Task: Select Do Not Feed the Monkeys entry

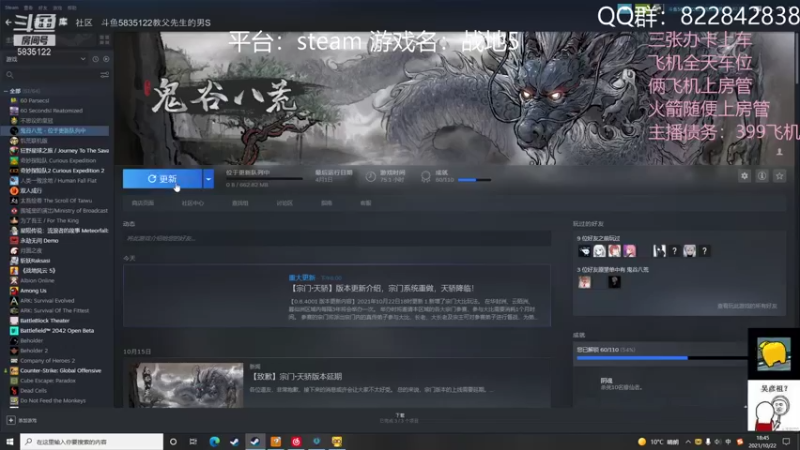Action: (53, 401)
